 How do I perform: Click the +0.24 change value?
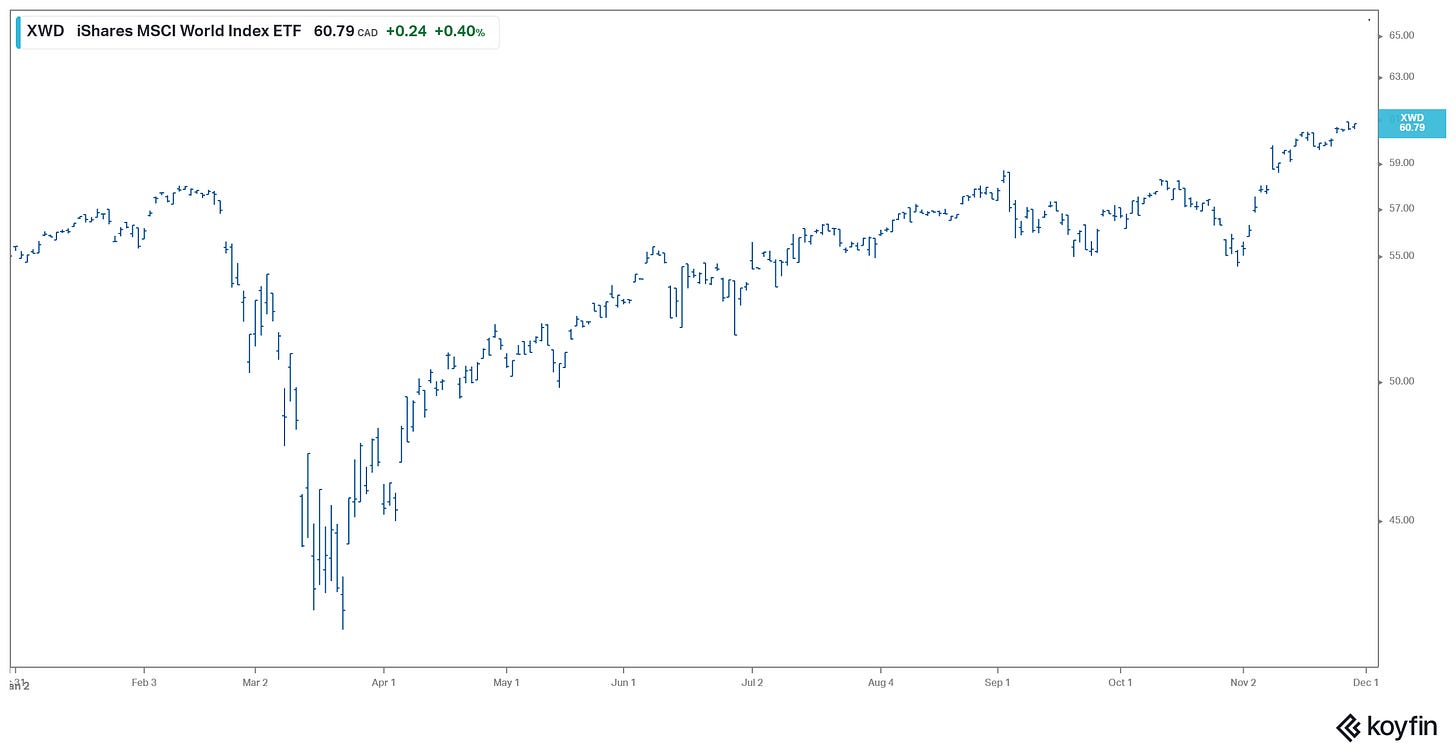click(x=406, y=31)
